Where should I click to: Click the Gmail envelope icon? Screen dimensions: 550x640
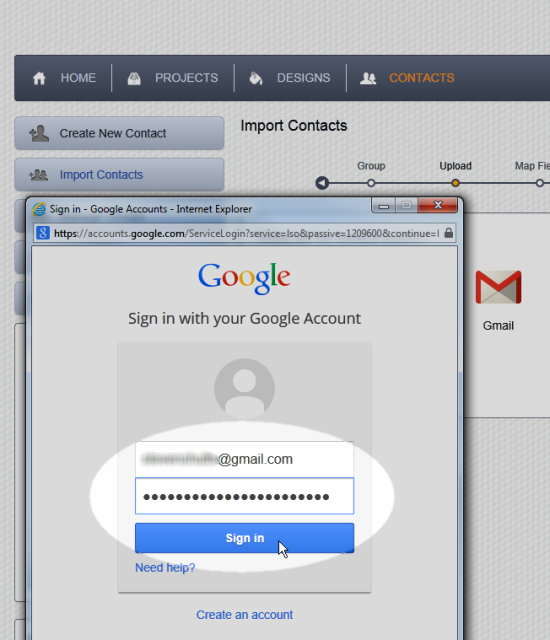pyautogui.click(x=498, y=287)
